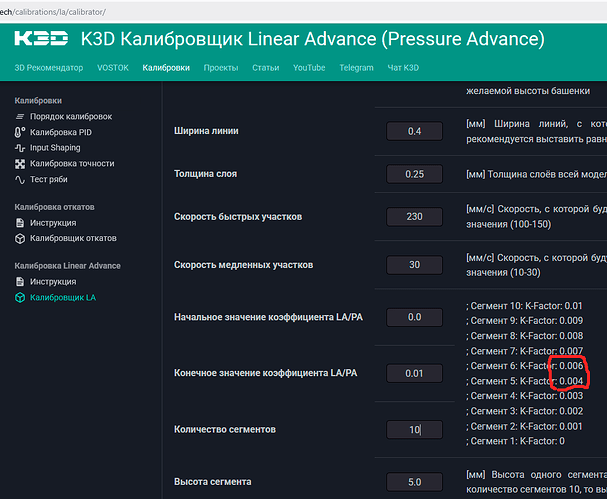
Task: Click the Сегмент 9: K-Factor: 0.009 line
Action: pos(524,321)
